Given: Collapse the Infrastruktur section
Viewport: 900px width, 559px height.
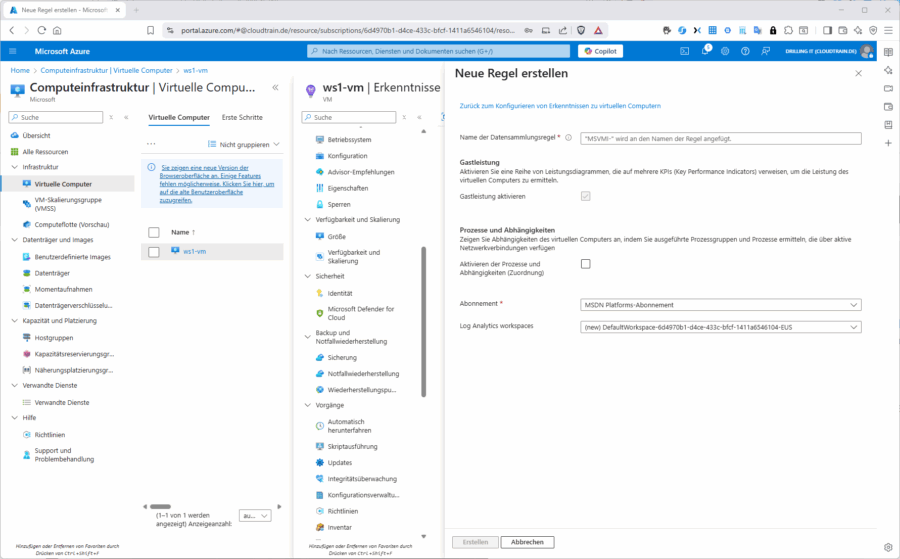Looking at the screenshot, I should click(14, 167).
